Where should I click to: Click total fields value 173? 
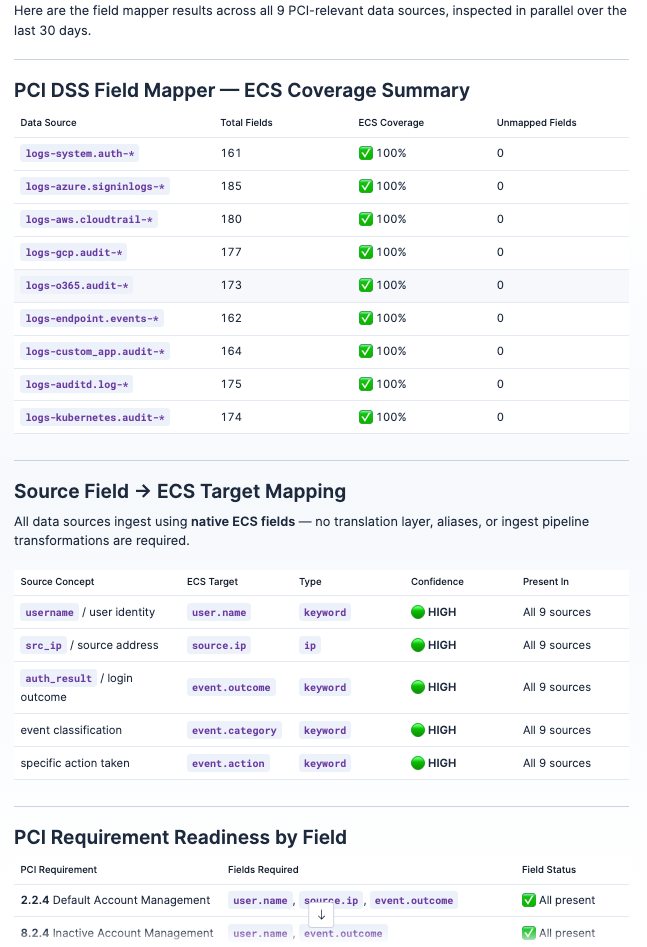[x=231, y=285]
